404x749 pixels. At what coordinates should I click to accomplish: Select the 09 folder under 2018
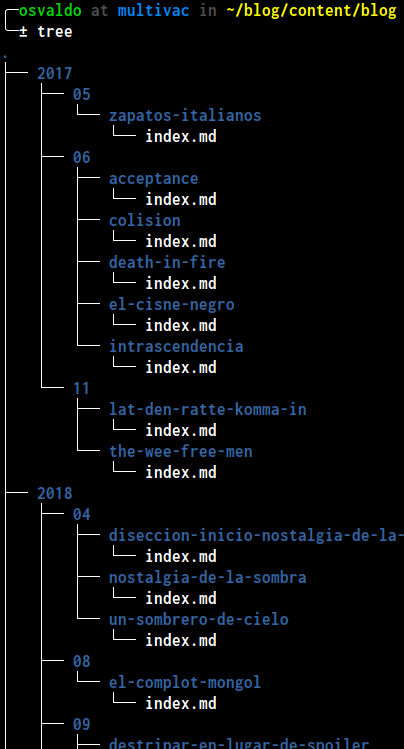click(82, 725)
